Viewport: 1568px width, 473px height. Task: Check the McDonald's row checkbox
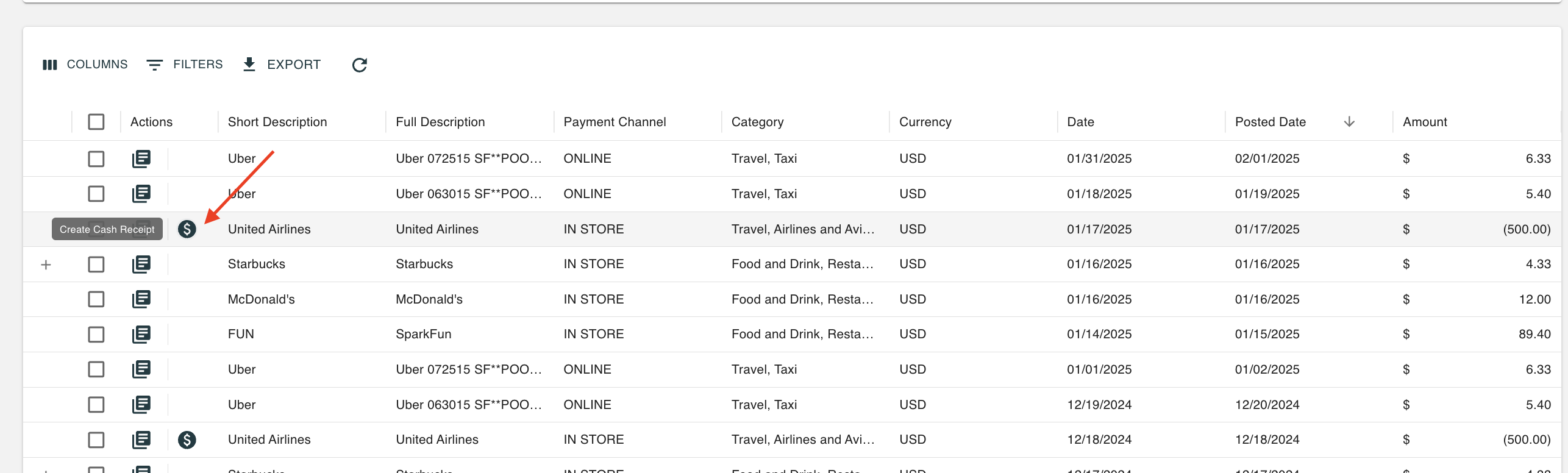(x=96, y=299)
